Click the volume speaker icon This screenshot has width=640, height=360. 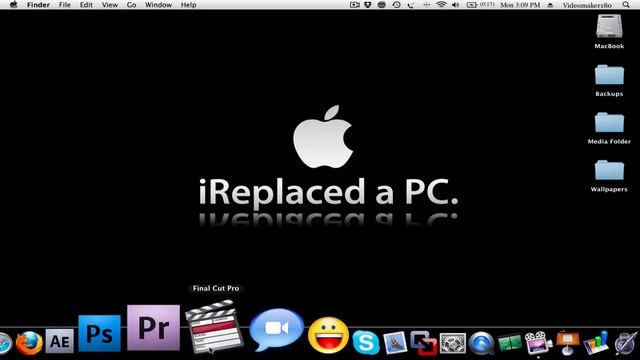(456, 5)
